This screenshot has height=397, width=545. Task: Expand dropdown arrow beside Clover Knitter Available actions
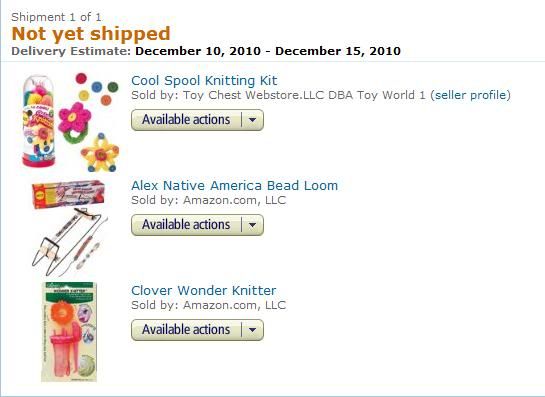[253, 330]
